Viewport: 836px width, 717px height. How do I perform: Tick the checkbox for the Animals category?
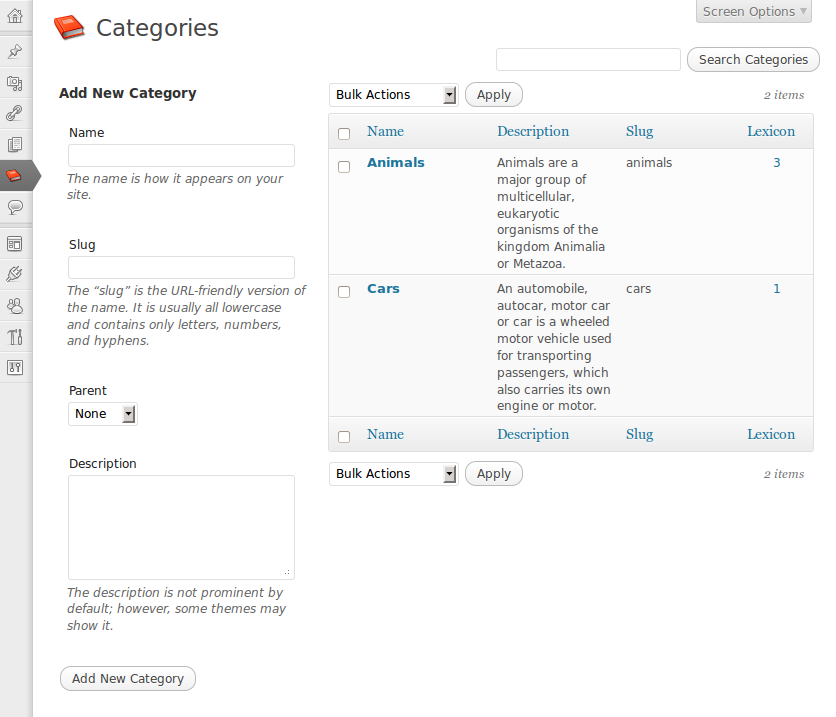coord(344,167)
